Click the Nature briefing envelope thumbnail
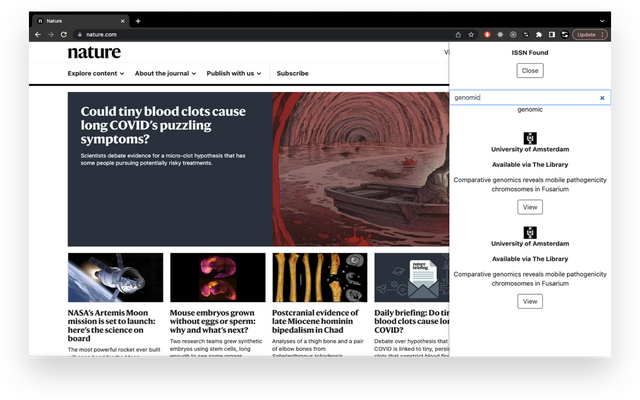The image size is (640, 400). [411, 278]
